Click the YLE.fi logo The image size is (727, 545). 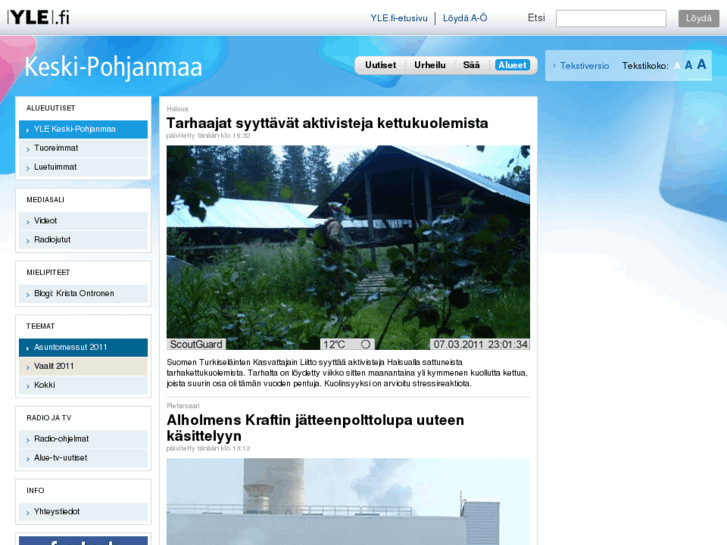pos(38,18)
